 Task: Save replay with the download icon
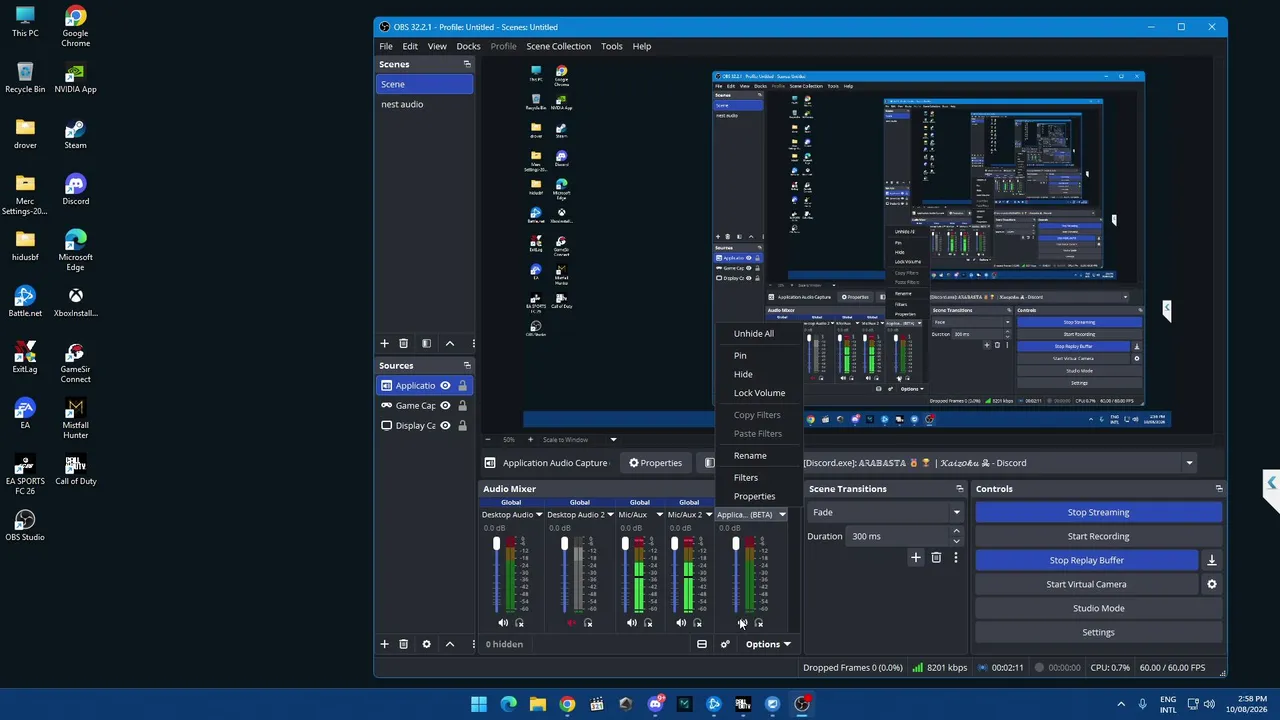tap(1212, 560)
